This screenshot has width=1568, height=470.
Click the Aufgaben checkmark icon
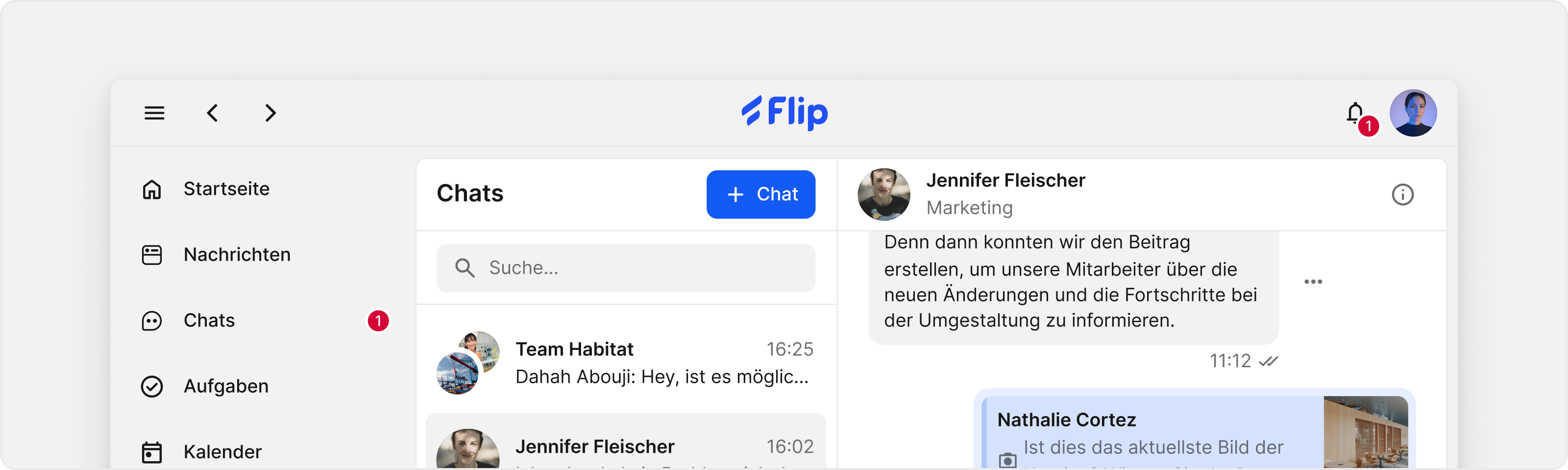coord(151,386)
